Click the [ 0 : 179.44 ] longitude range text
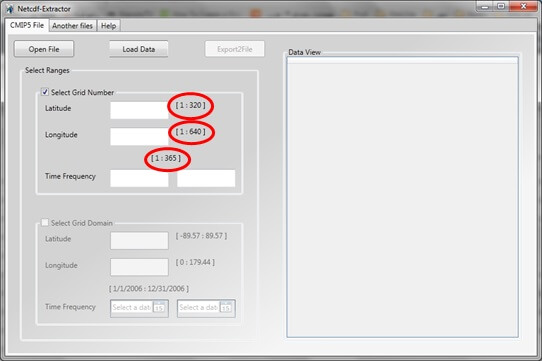Image resolution: width=542 pixels, height=361 pixels. click(195, 262)
